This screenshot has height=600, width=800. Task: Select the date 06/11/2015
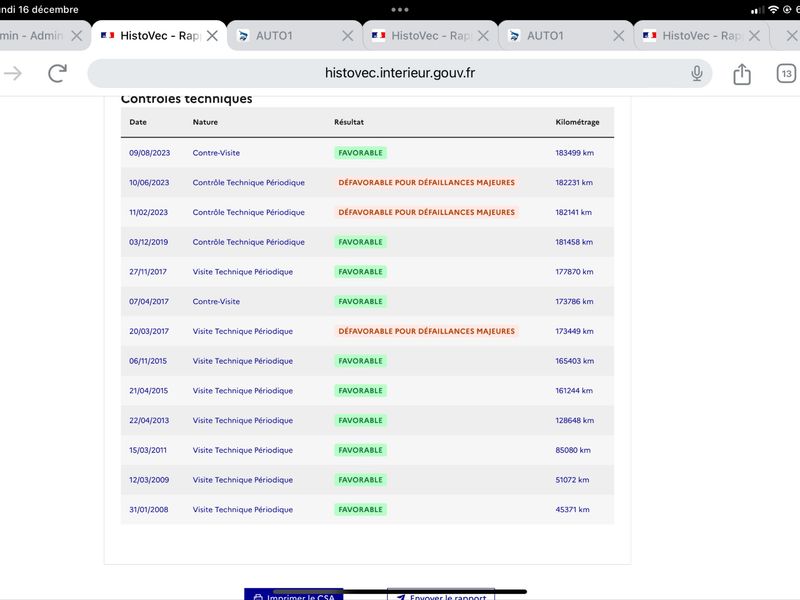tap(148, 361)
